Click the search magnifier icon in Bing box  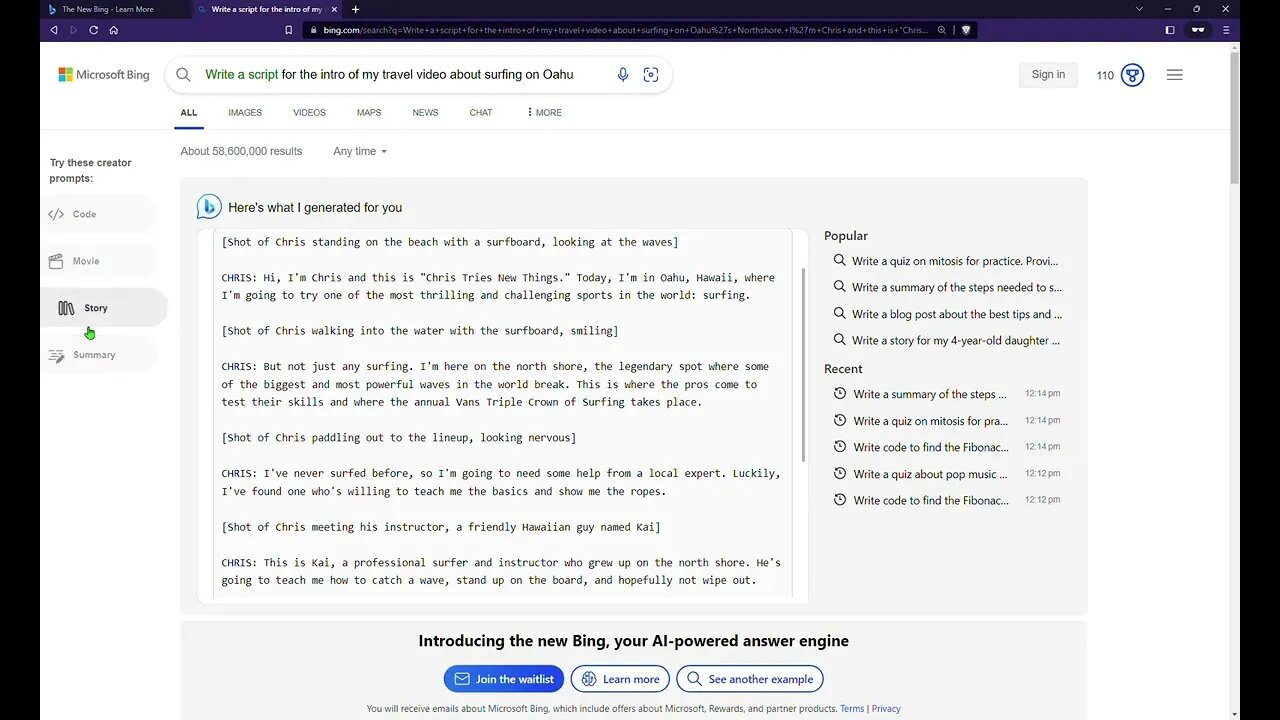click(x=183, y=75)
